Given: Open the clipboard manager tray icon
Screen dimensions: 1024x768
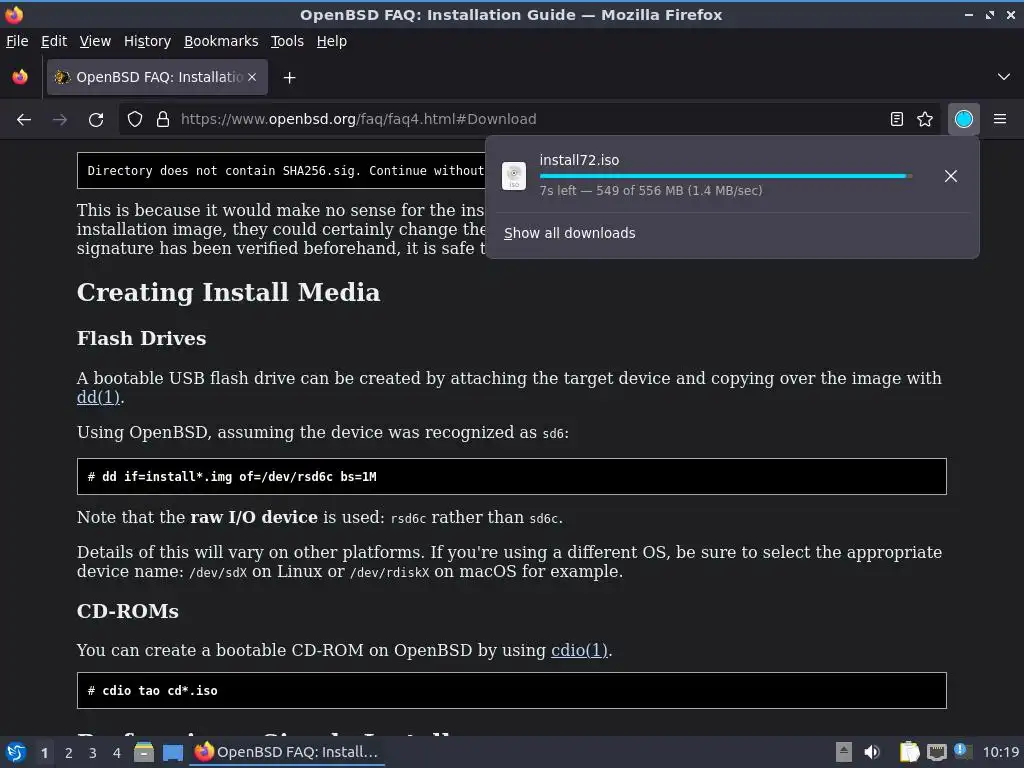Looking at the screenshot, I should (909, 752).
